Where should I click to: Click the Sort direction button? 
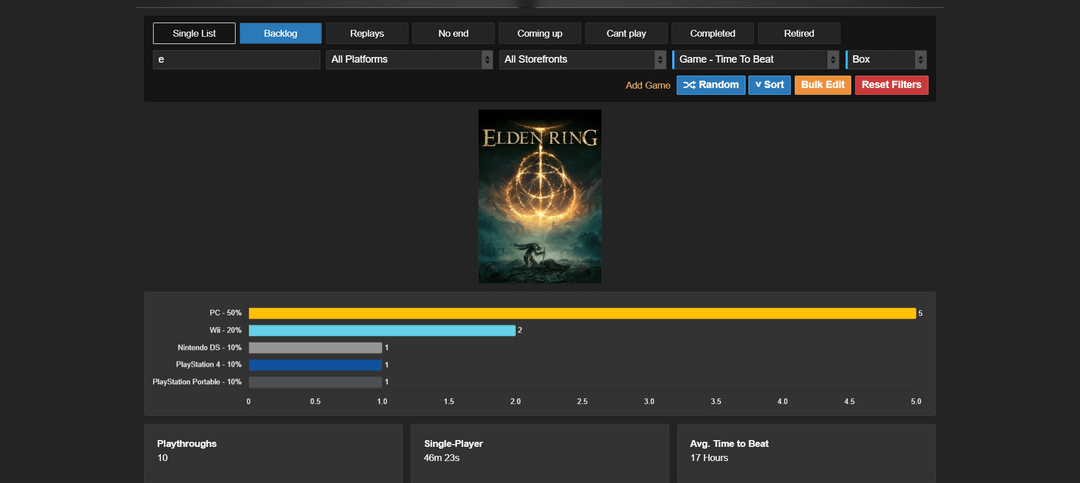click(x=769, y=85)
